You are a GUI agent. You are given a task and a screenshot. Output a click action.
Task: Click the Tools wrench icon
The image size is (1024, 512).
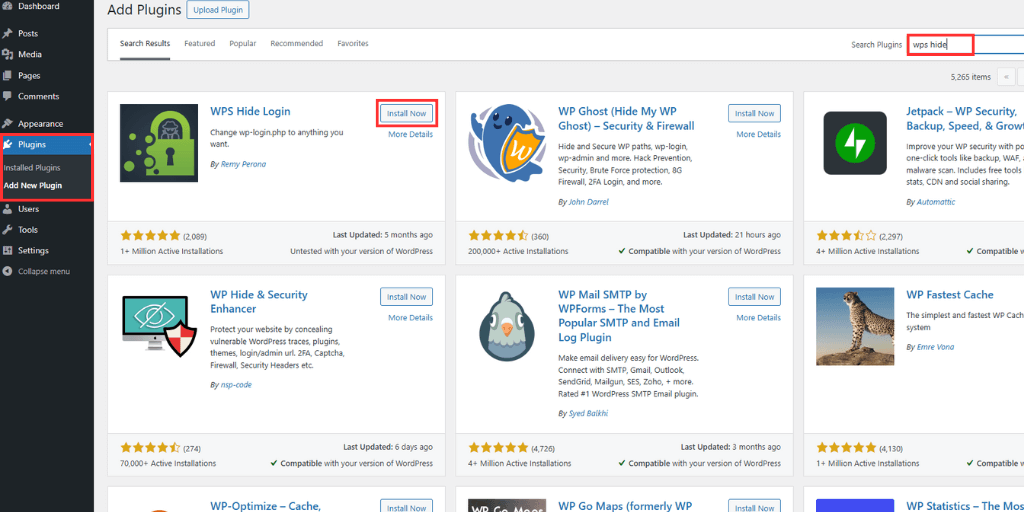coord(7,230)
